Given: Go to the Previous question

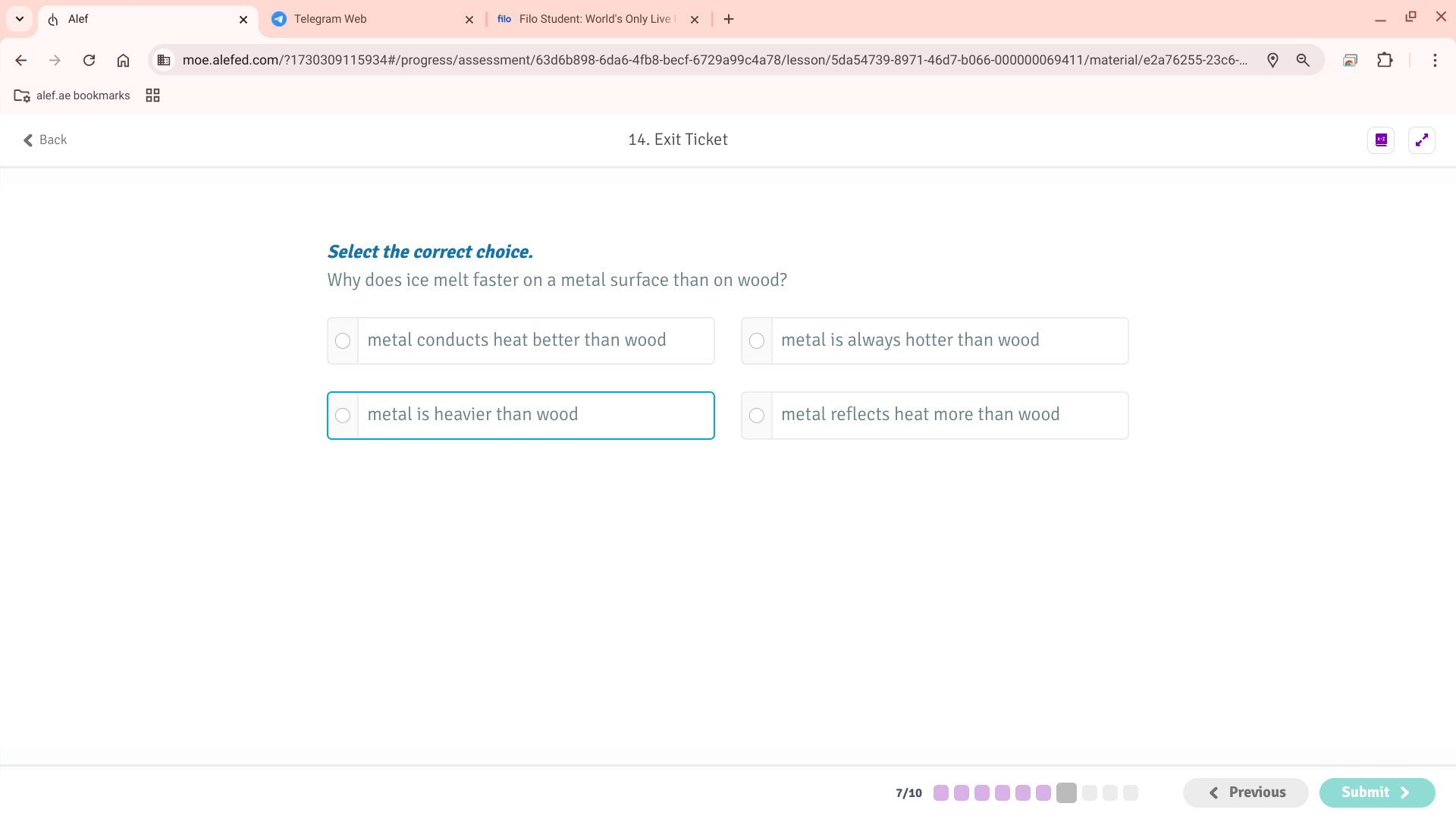Looking at the screenshot, I should [x=1245, y=792].
